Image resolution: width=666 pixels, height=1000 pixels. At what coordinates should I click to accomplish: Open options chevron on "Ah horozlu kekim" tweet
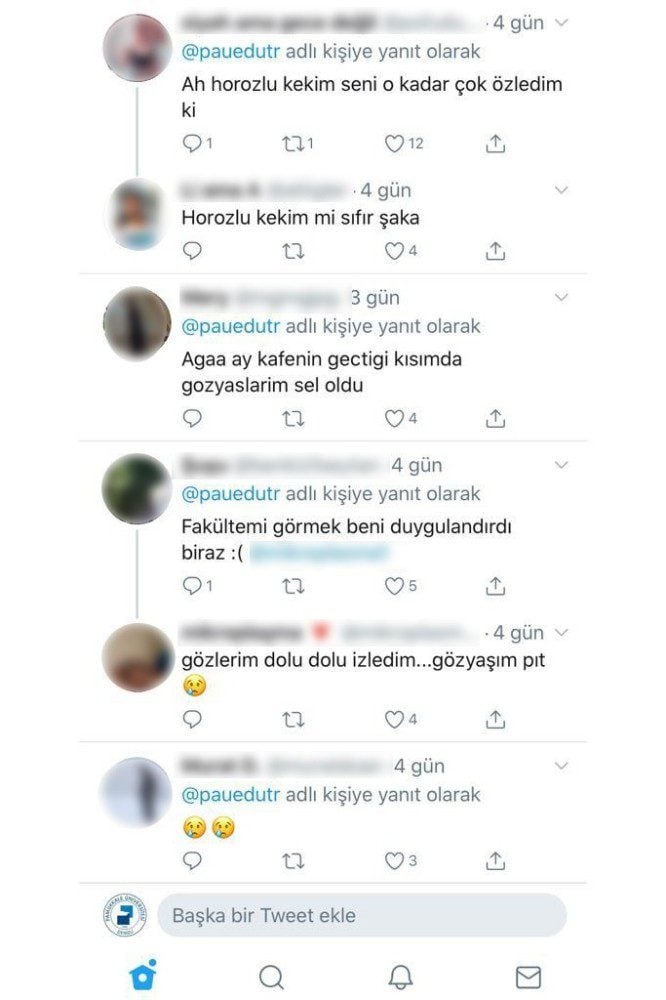(561, 22)
